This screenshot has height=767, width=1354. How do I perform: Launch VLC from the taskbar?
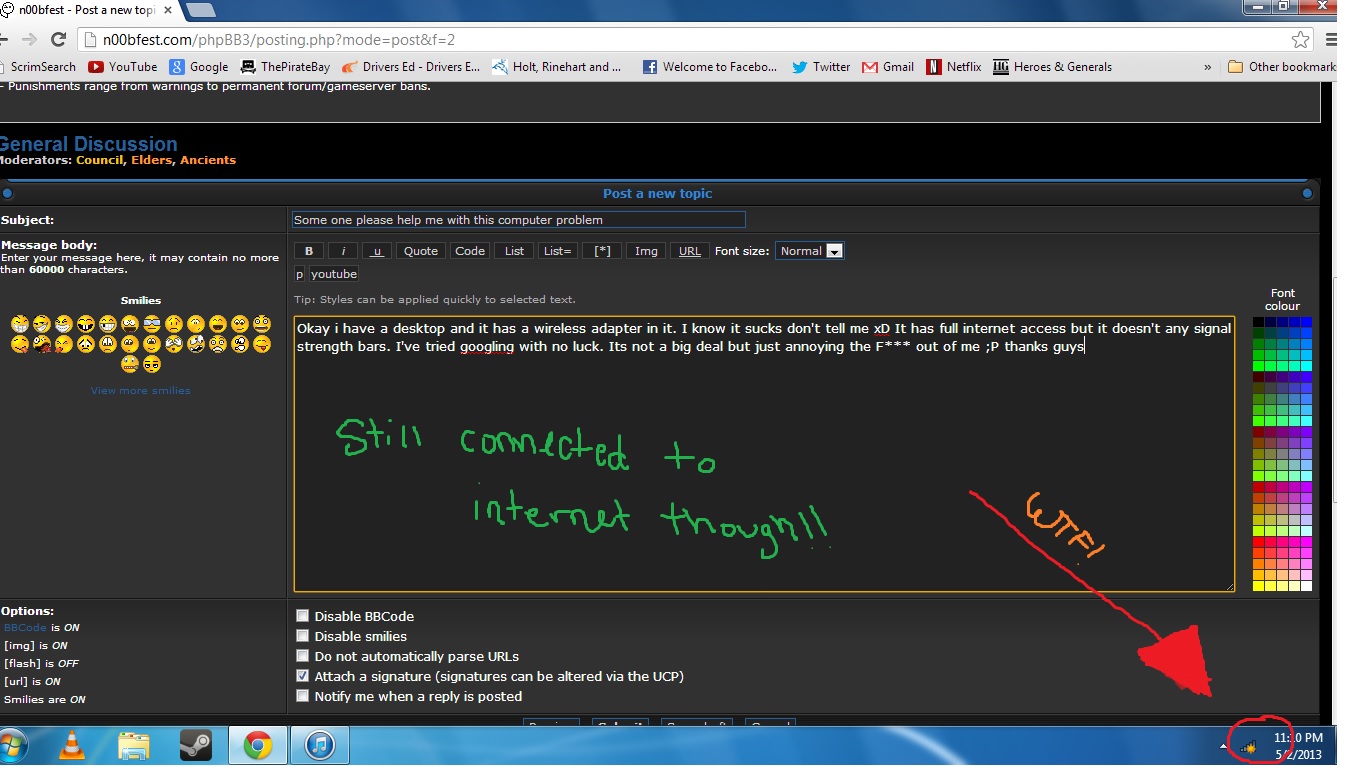click(73, 745)
